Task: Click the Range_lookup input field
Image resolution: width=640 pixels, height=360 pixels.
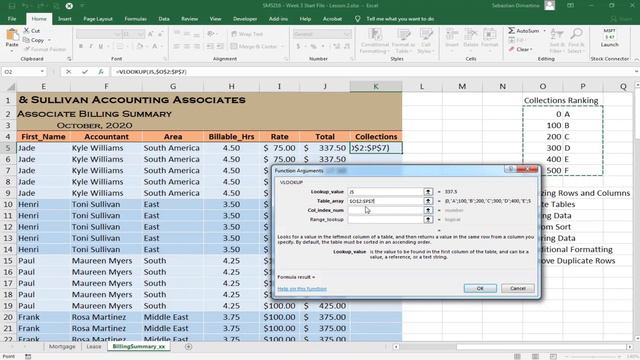Action: click(385, 220)
